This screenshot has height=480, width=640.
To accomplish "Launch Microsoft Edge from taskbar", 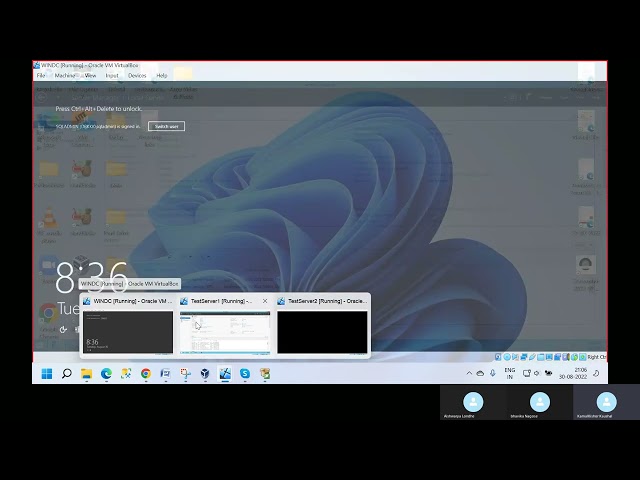I will (x=106, y=373).
